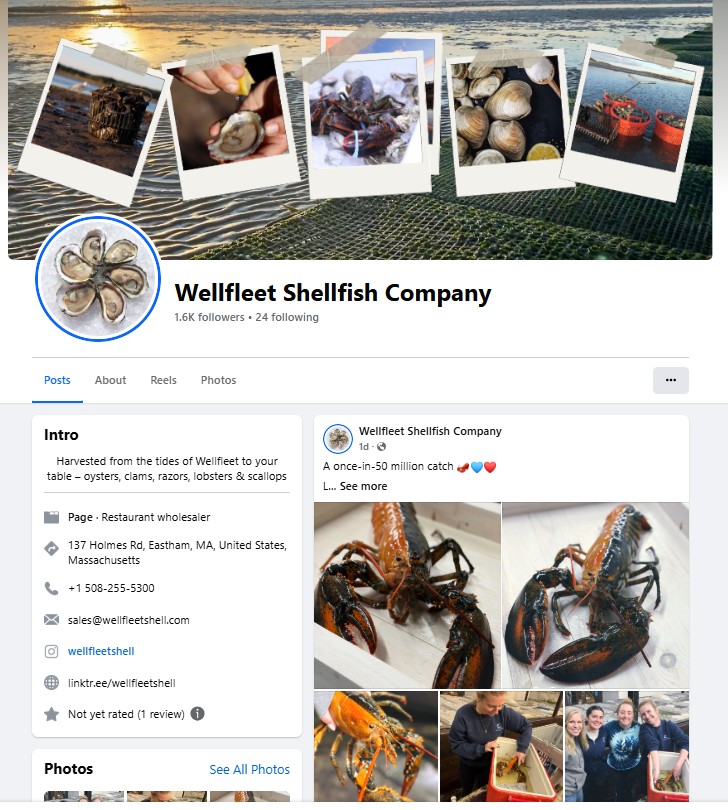
Task: Click the envelope icon by the sales email
Action: point(51,619)
